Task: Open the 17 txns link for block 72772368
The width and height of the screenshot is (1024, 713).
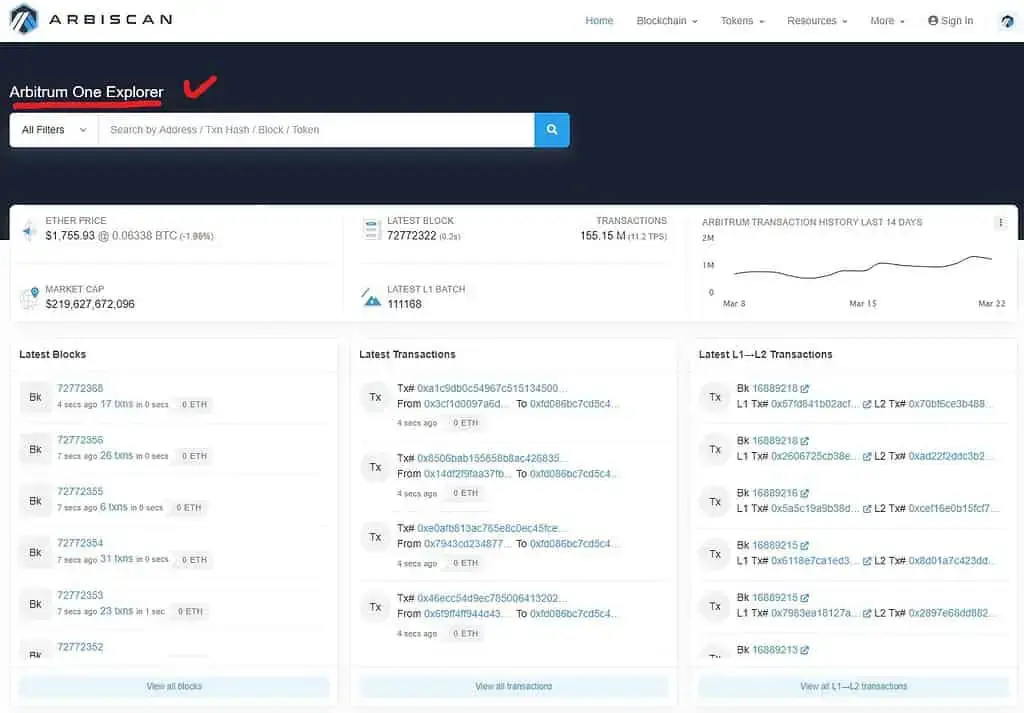Action: coord(116,404)
